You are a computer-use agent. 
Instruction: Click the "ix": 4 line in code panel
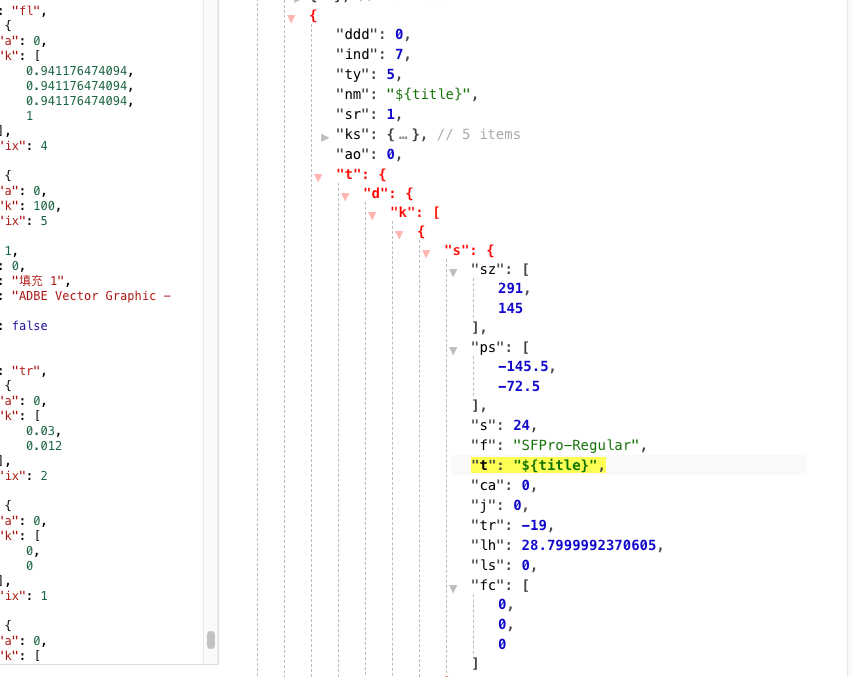(x=24, y=146)
